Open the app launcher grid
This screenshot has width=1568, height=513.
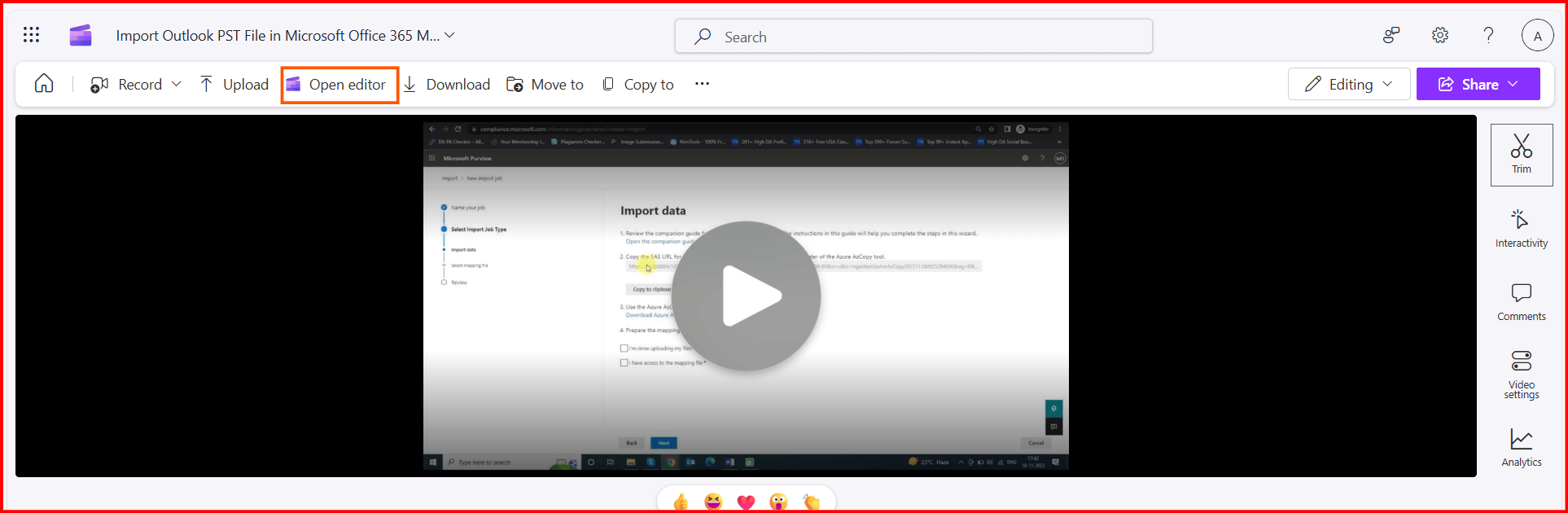click(x=31, y=34)
